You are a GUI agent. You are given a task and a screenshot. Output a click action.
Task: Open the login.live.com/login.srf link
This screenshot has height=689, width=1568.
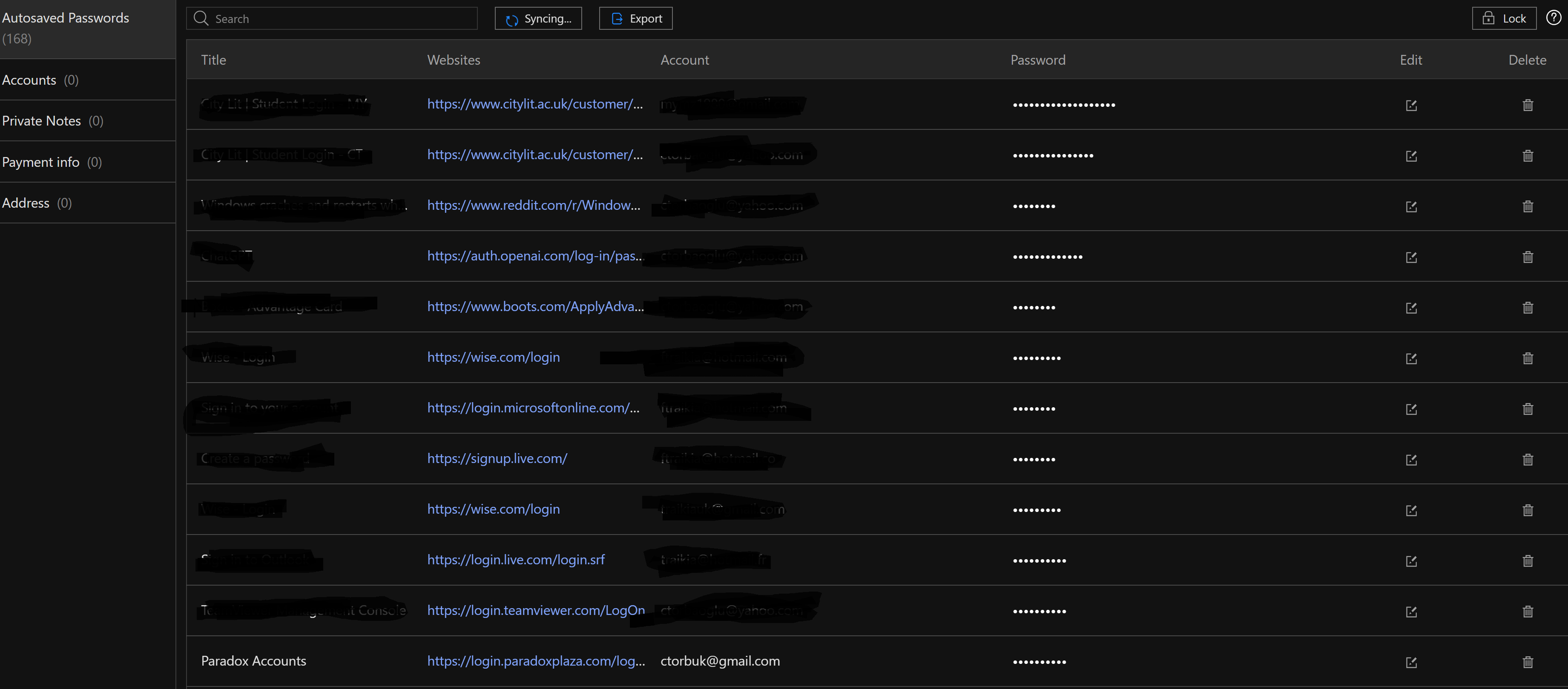pyautogui.click(x=516, y=560)
